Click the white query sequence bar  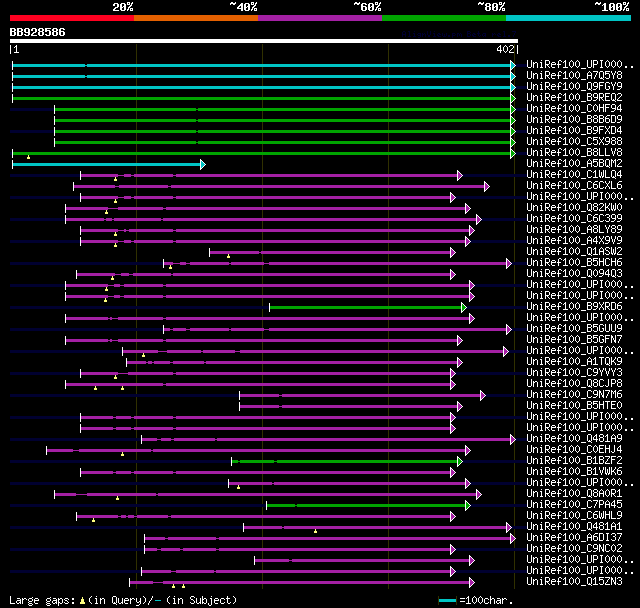click(x=264, y=41)
